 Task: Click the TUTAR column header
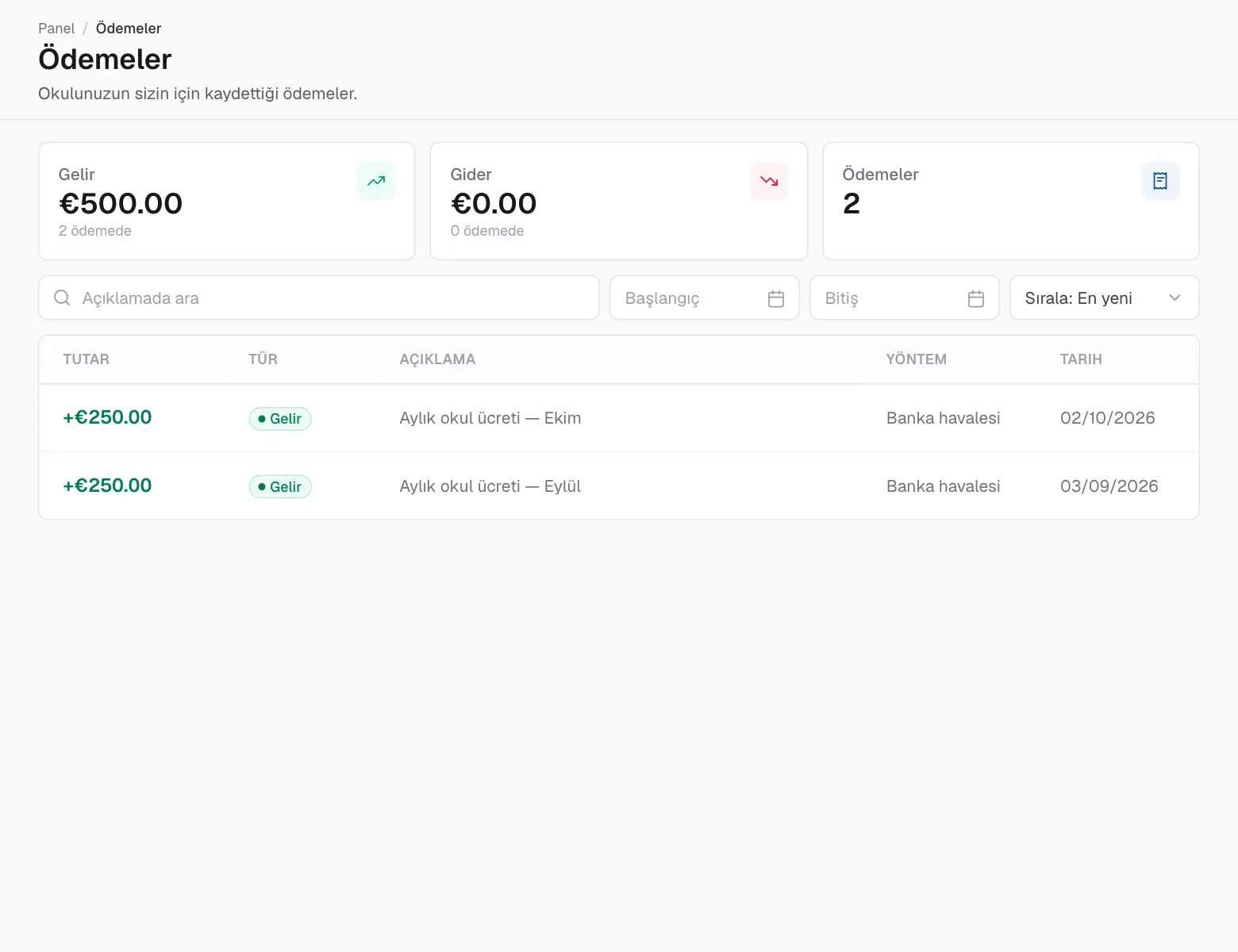click(87, 359)
